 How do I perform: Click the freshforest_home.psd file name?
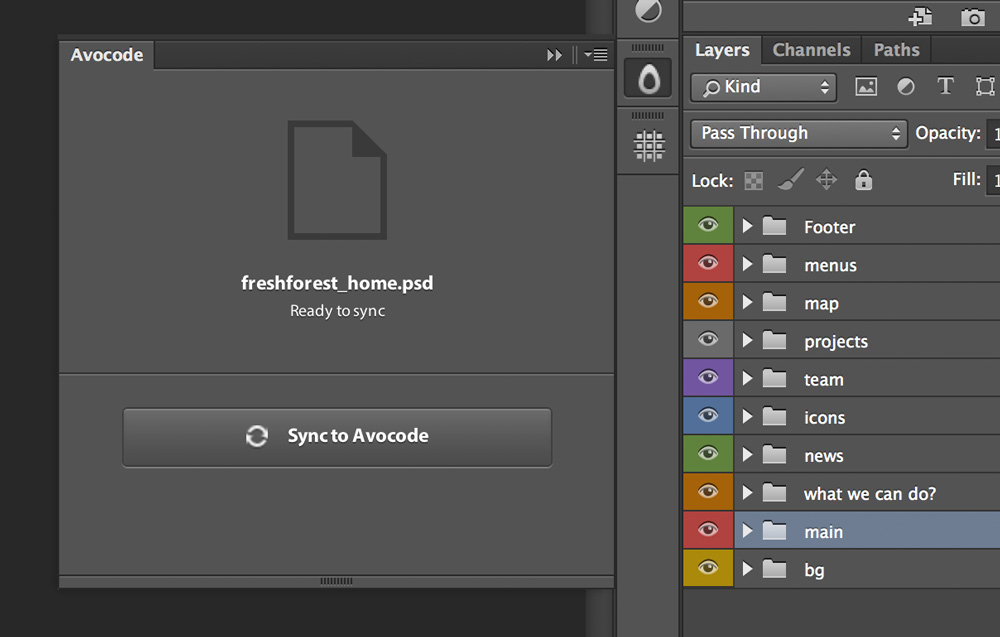[x=337, y=283]
